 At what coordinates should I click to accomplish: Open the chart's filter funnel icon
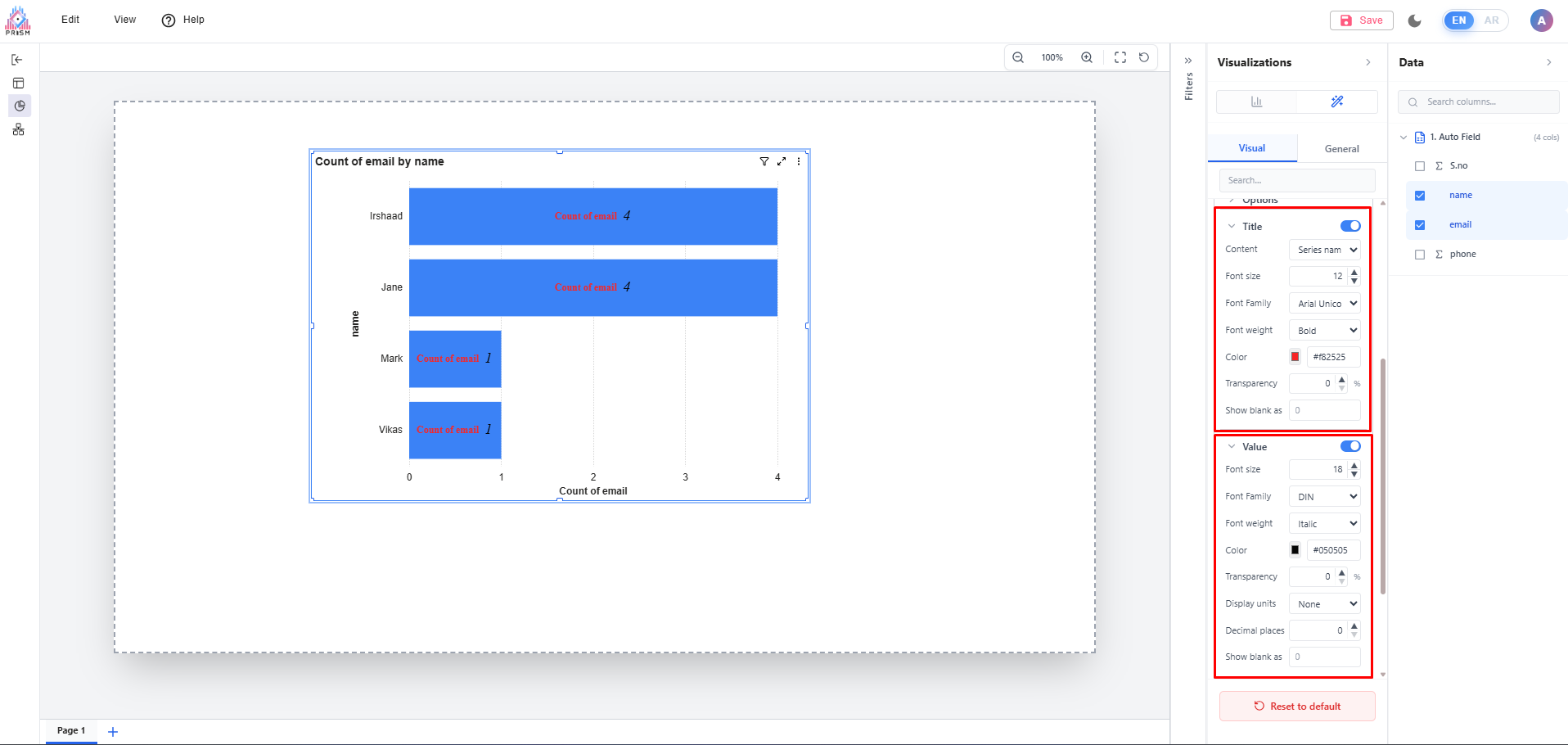764,161
